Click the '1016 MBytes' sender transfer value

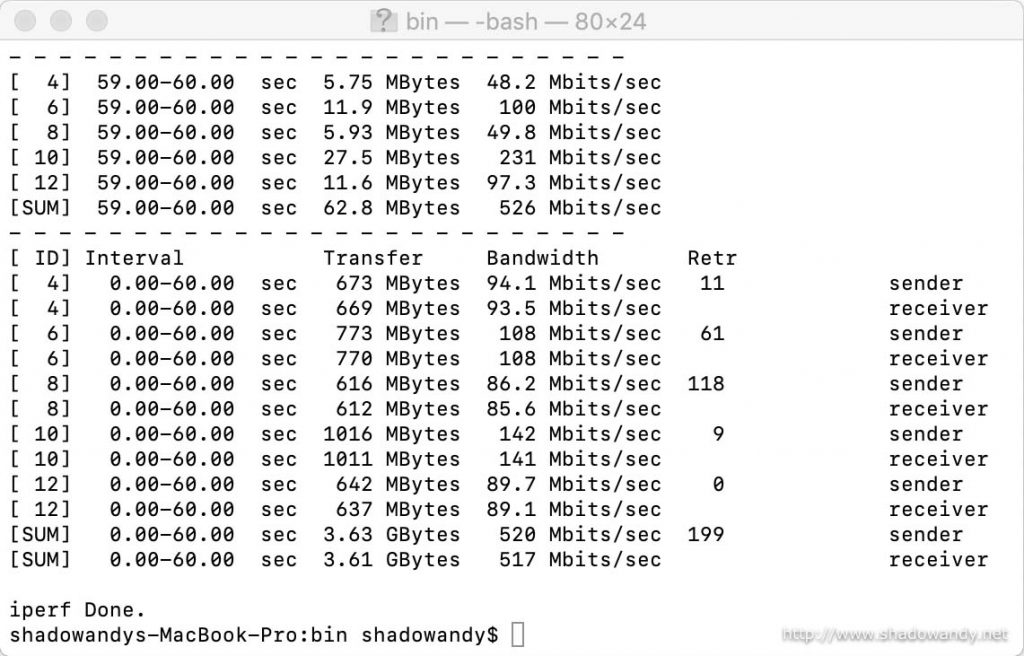pos(391,434)
